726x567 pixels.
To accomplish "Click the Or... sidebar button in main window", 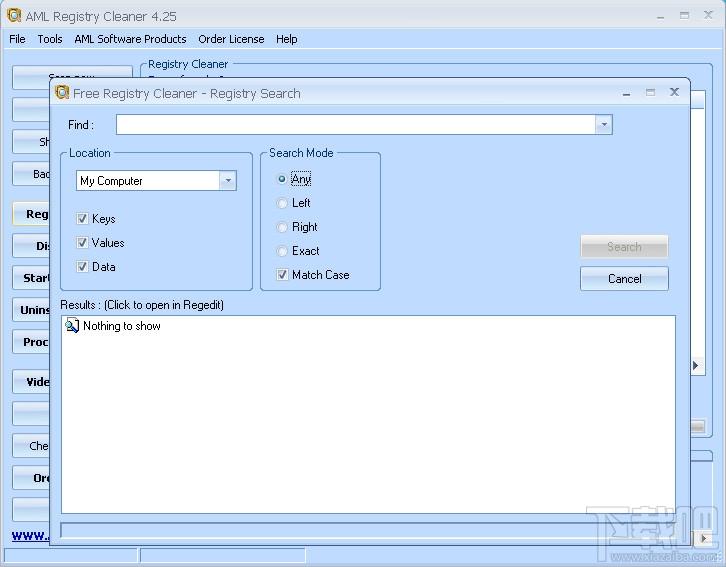I will click(31, 478).
